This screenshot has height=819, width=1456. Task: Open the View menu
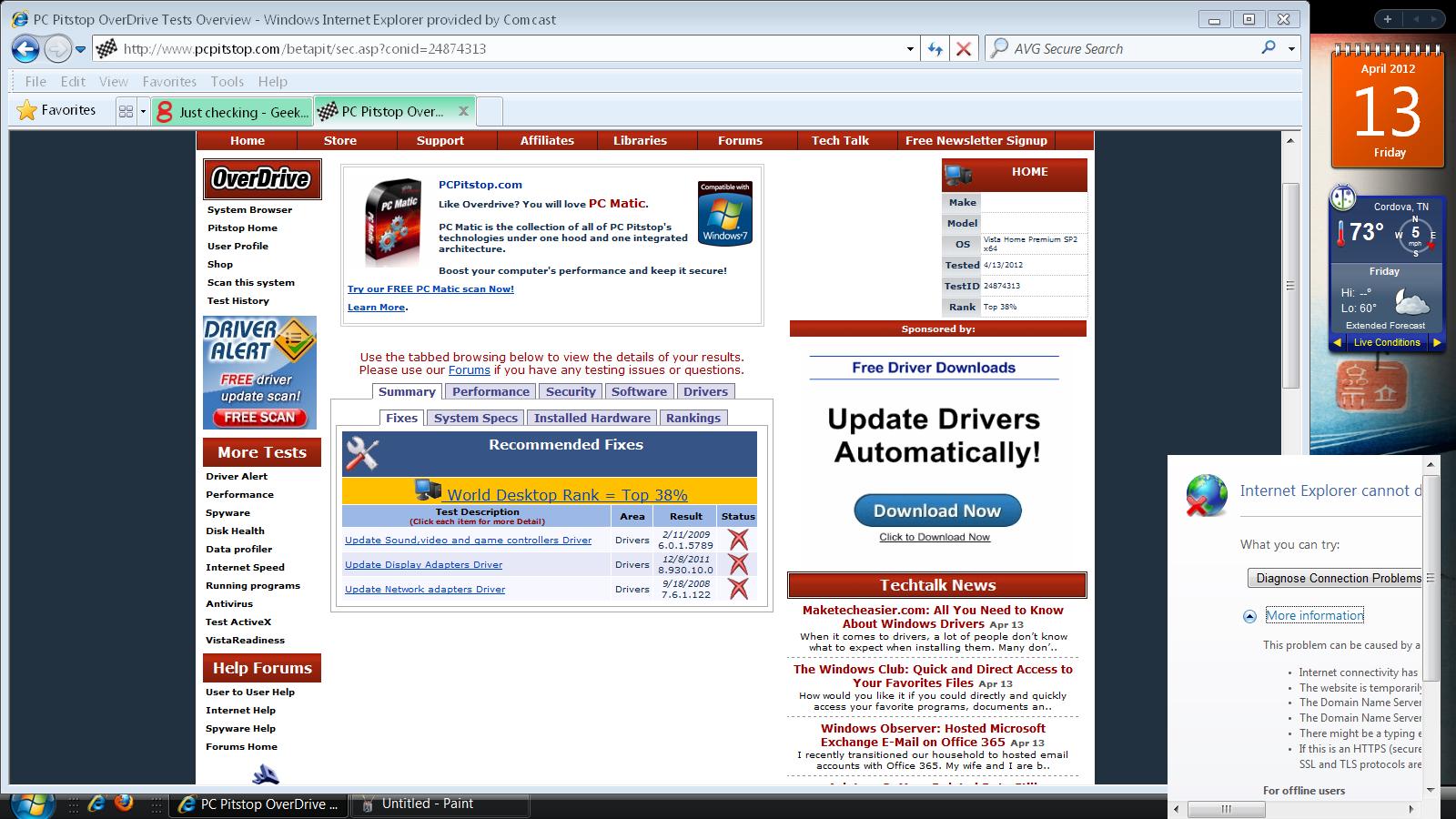click(114, 81)
